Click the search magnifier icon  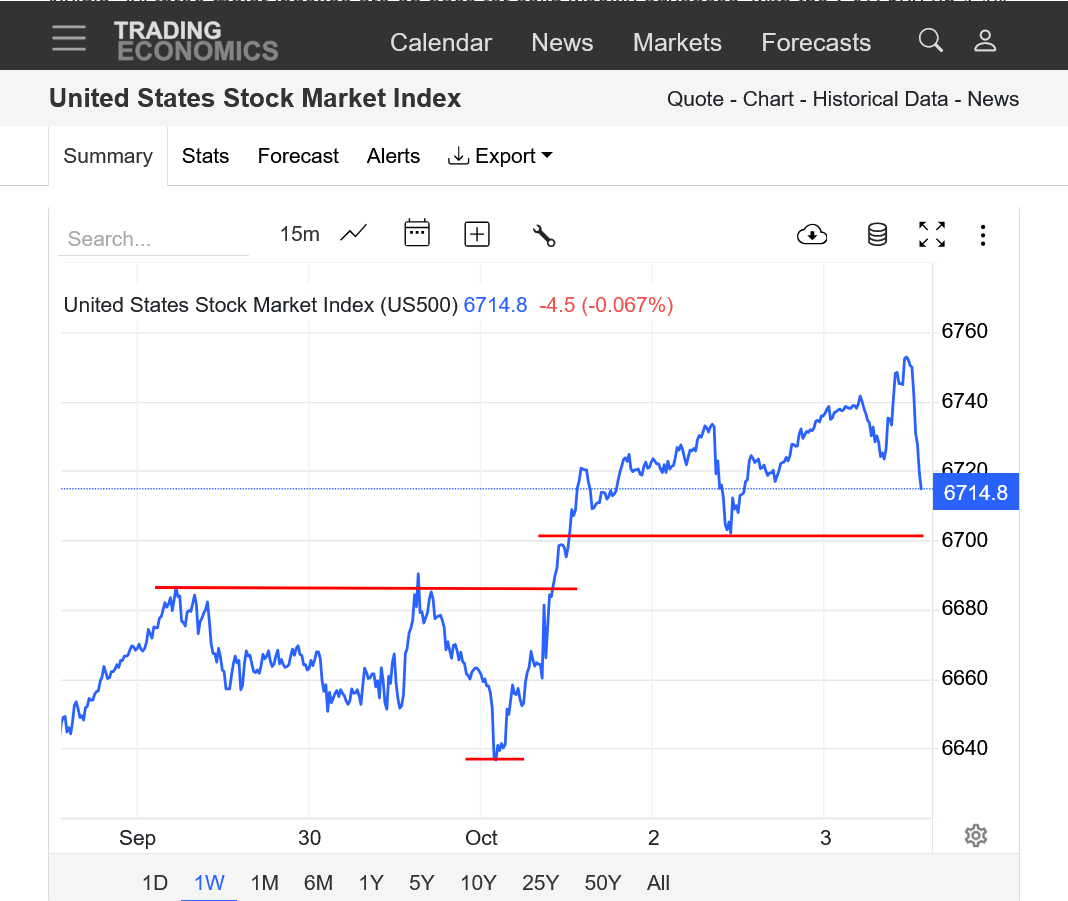tap(930, 41)
